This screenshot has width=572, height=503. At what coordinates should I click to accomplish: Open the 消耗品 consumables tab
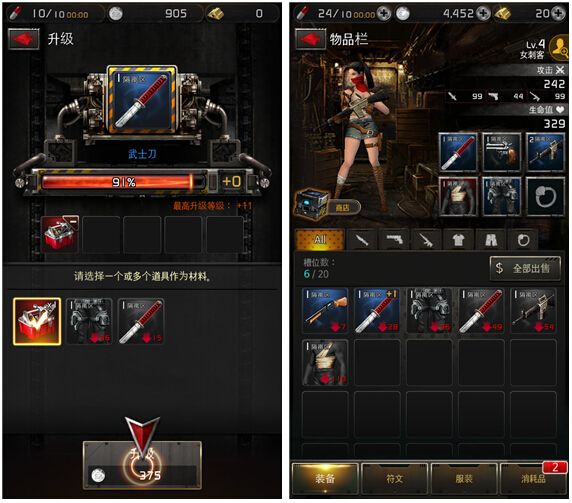click(x=533, y=478)
